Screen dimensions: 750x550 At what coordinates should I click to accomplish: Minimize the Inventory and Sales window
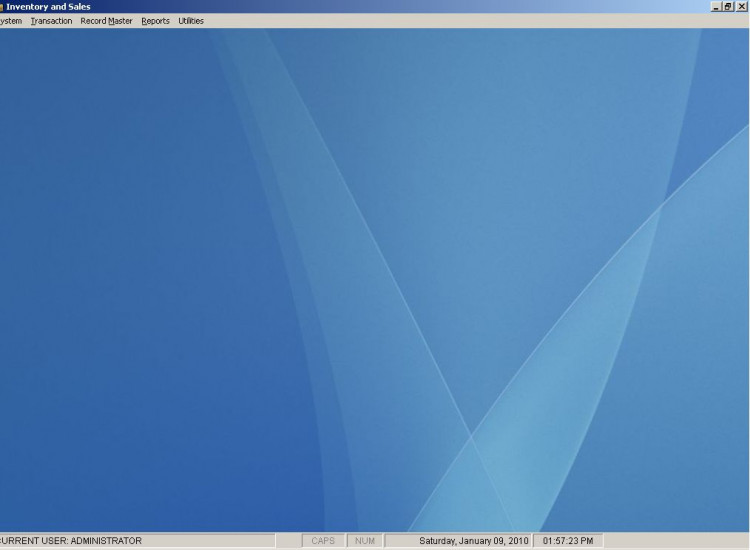(x=716, y=7)
